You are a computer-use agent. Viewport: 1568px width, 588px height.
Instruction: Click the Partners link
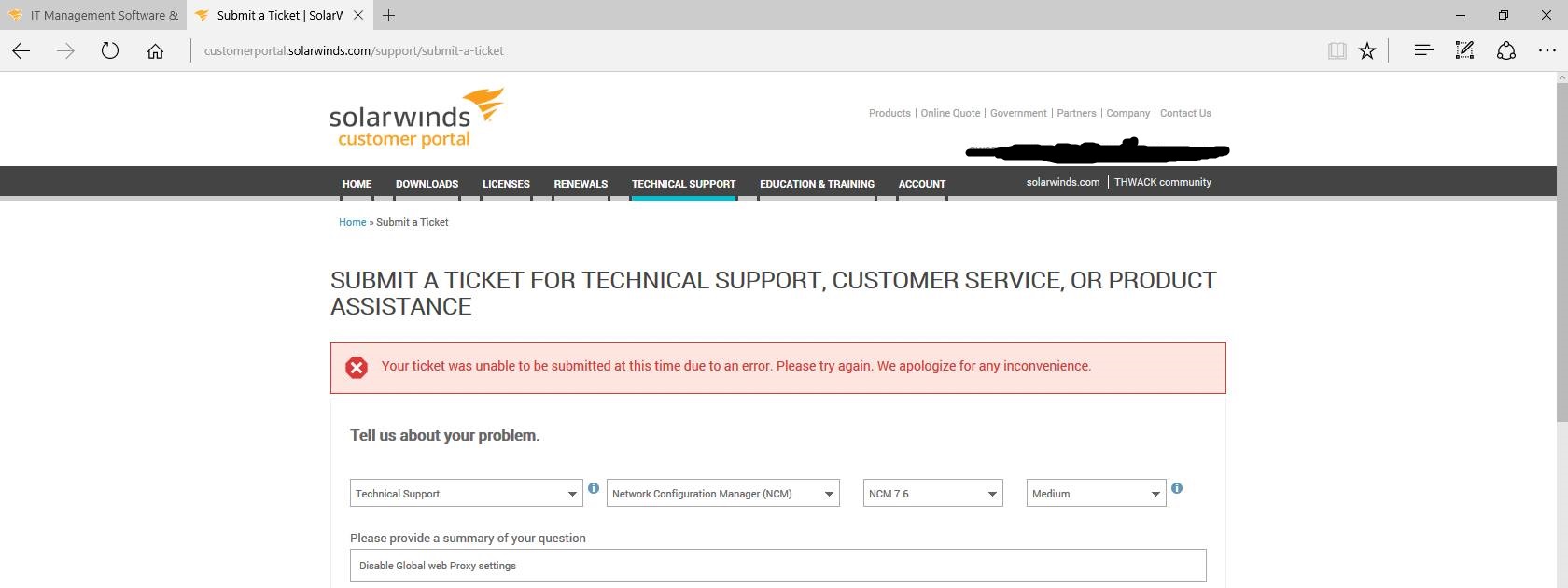1076,113
